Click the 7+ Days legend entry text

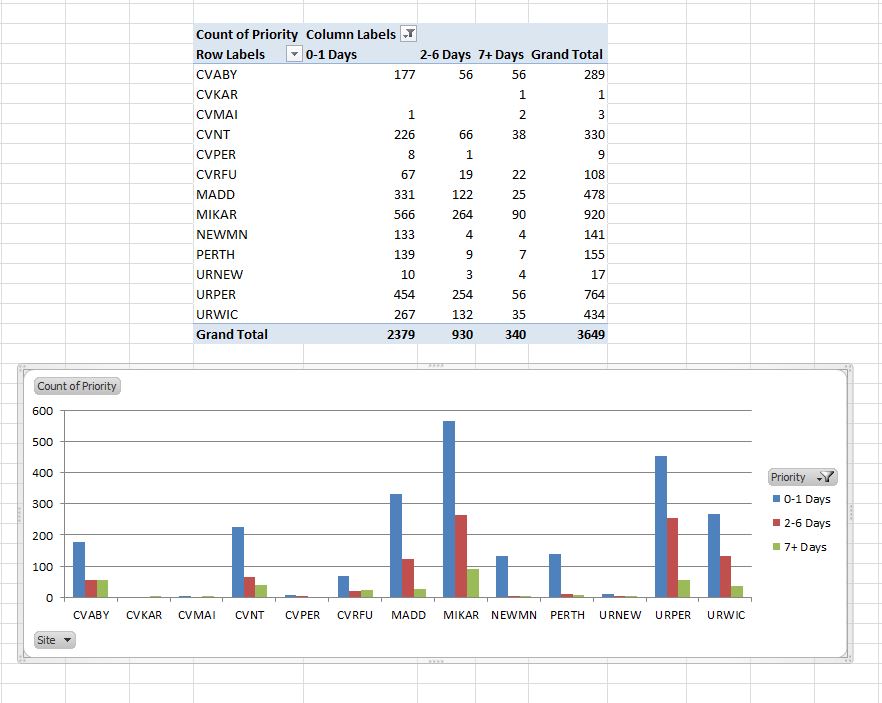pyautogui.click(x=805, y=547)
